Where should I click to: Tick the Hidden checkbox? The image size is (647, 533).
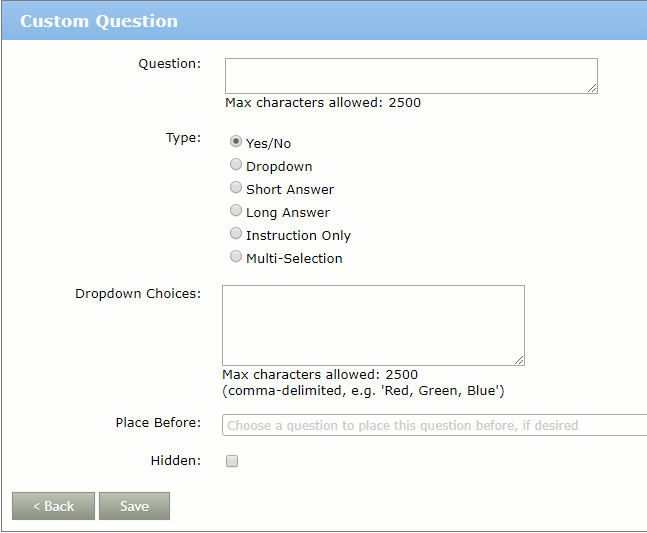[x=232, y=461]
